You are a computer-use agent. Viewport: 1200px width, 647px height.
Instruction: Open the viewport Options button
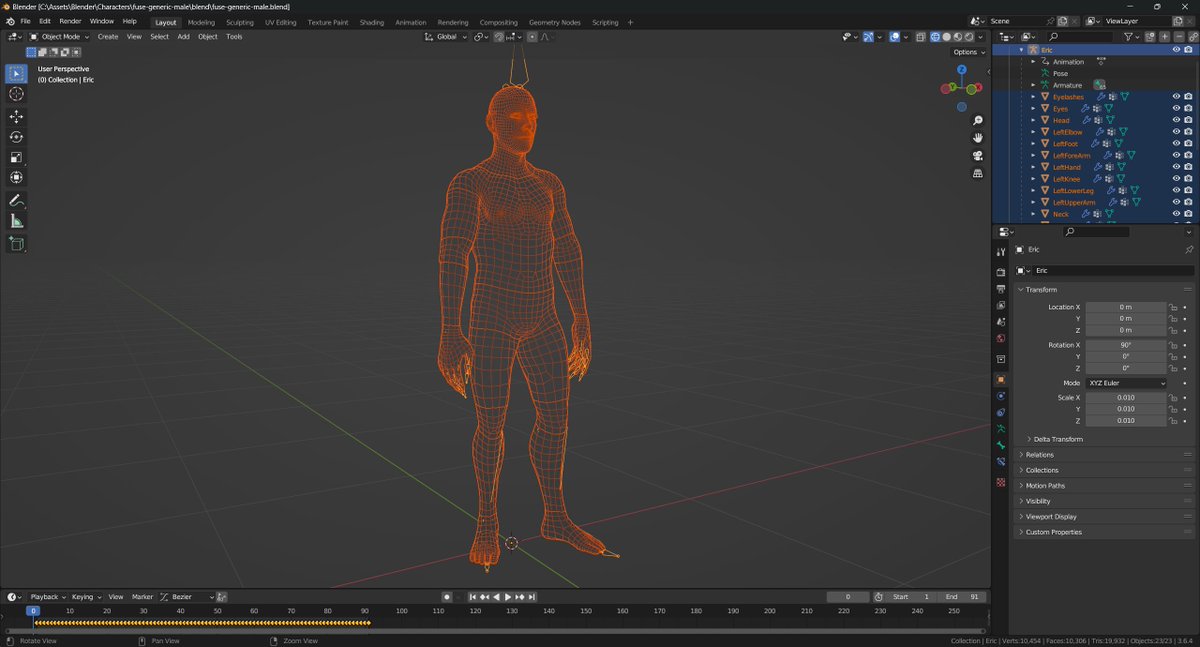[968, 52]
